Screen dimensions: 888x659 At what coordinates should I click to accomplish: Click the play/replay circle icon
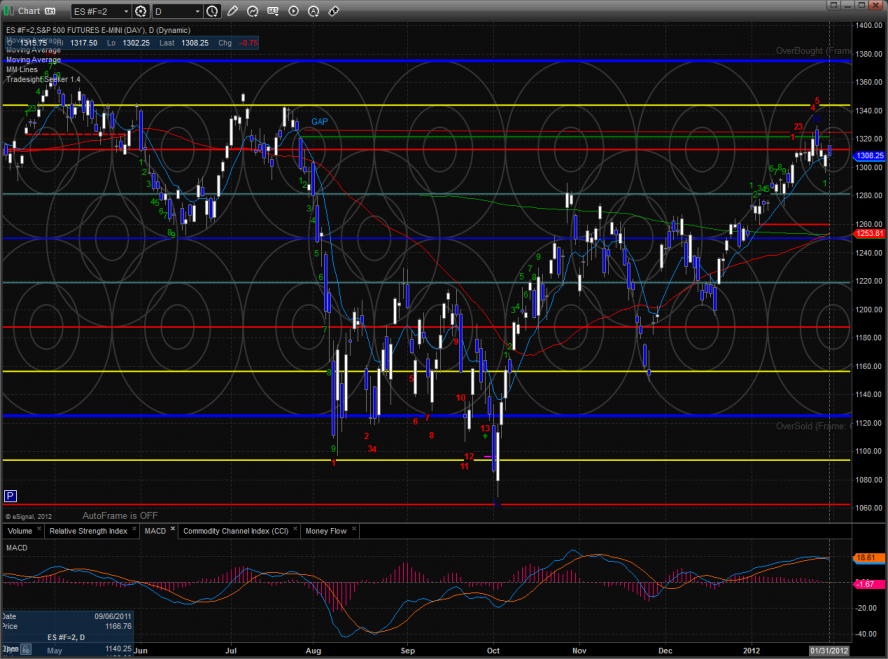coord(293,11)
